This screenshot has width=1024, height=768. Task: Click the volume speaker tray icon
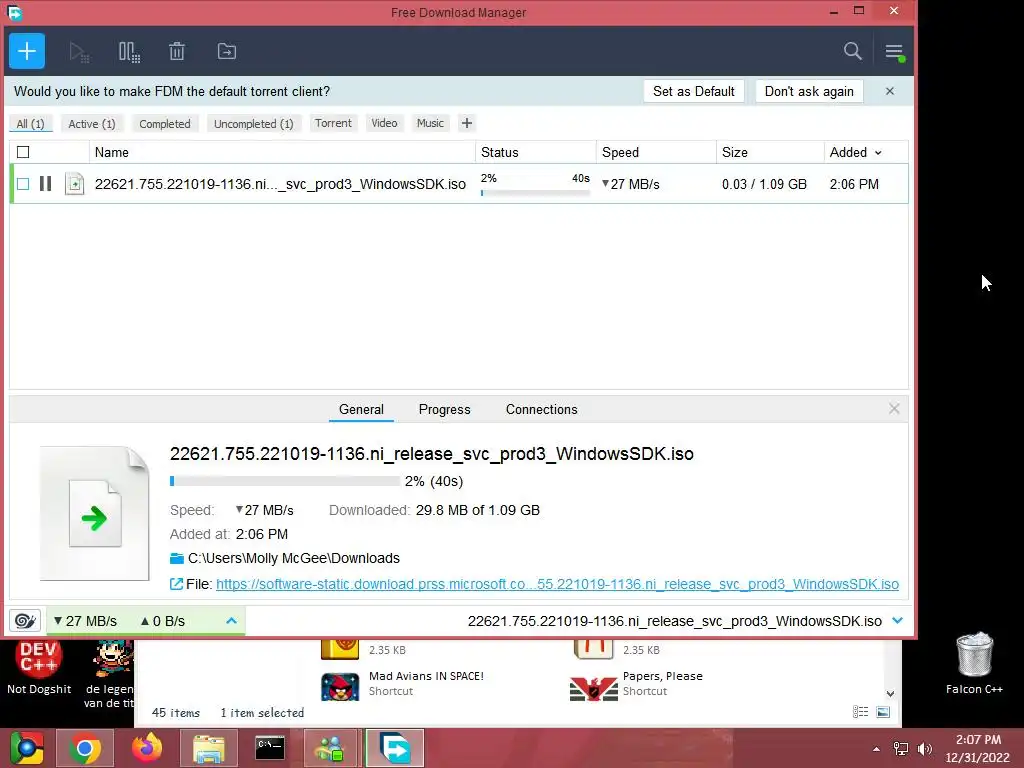tap(924, 748)
